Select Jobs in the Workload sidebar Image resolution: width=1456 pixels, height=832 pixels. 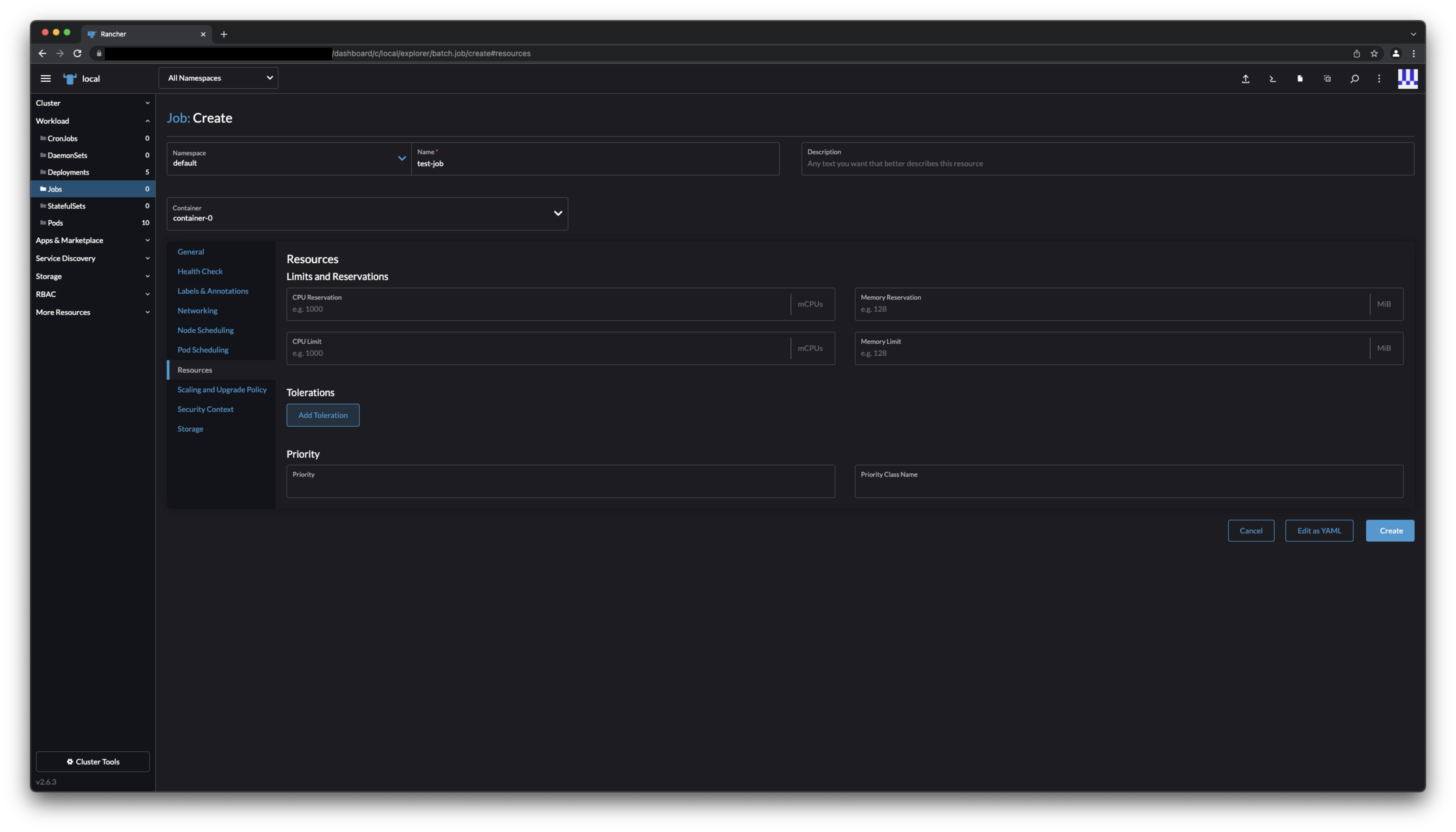click(x=54, y=189)
